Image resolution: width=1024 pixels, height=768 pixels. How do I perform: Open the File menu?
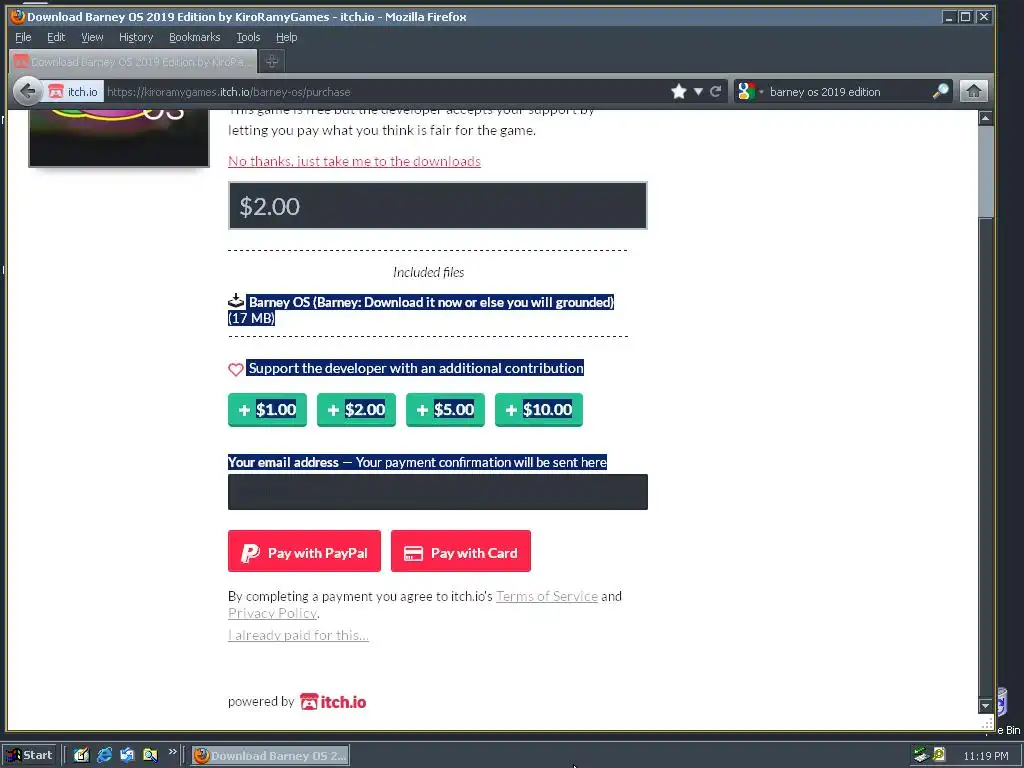click(x=23, y=37)
